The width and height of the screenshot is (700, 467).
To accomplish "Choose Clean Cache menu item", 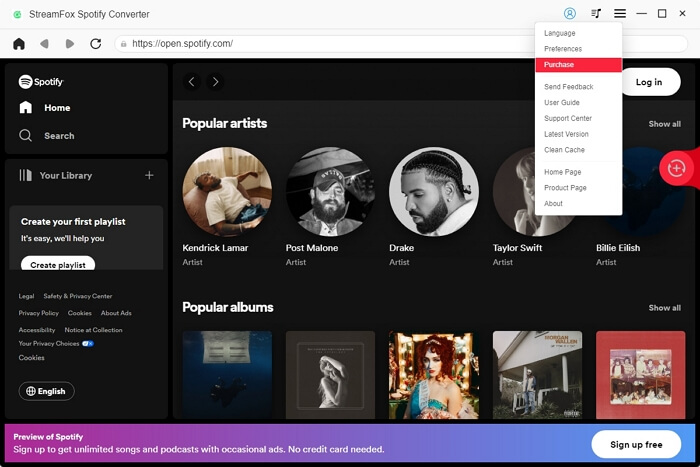I will click(564, 150).
